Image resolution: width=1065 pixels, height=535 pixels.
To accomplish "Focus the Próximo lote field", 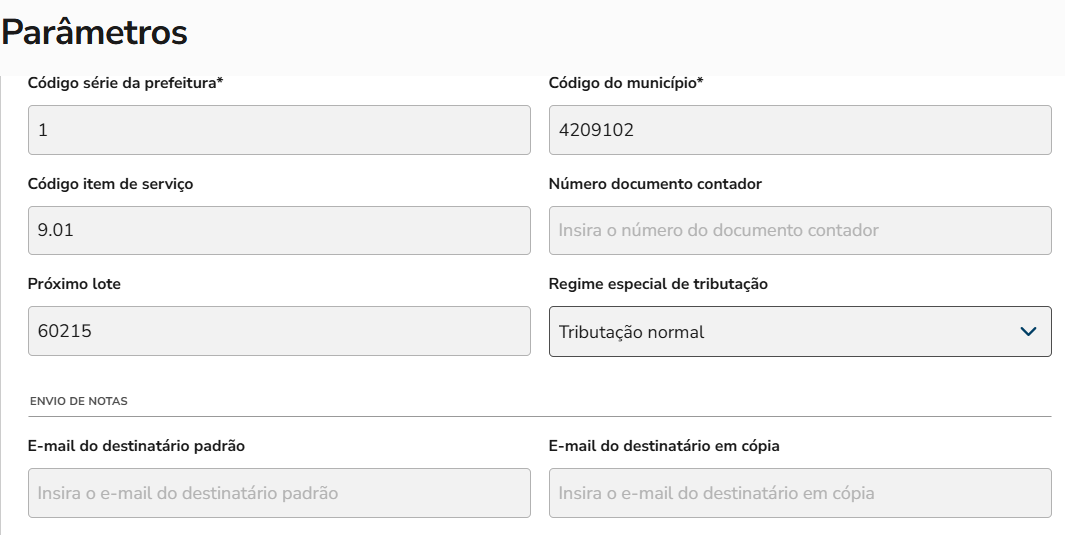I will [279, 332].
